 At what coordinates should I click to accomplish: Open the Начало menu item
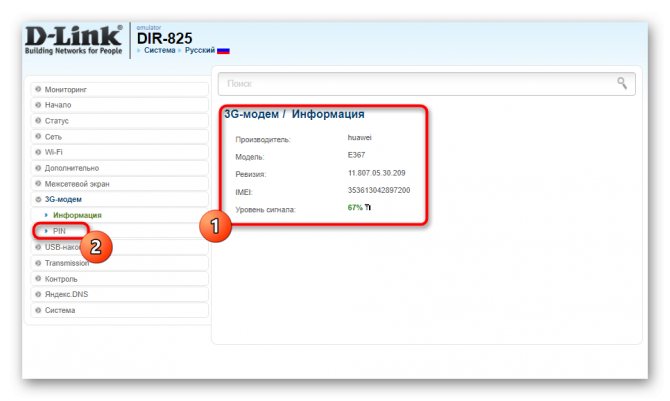pyautogui.click(x=59, y=105)
